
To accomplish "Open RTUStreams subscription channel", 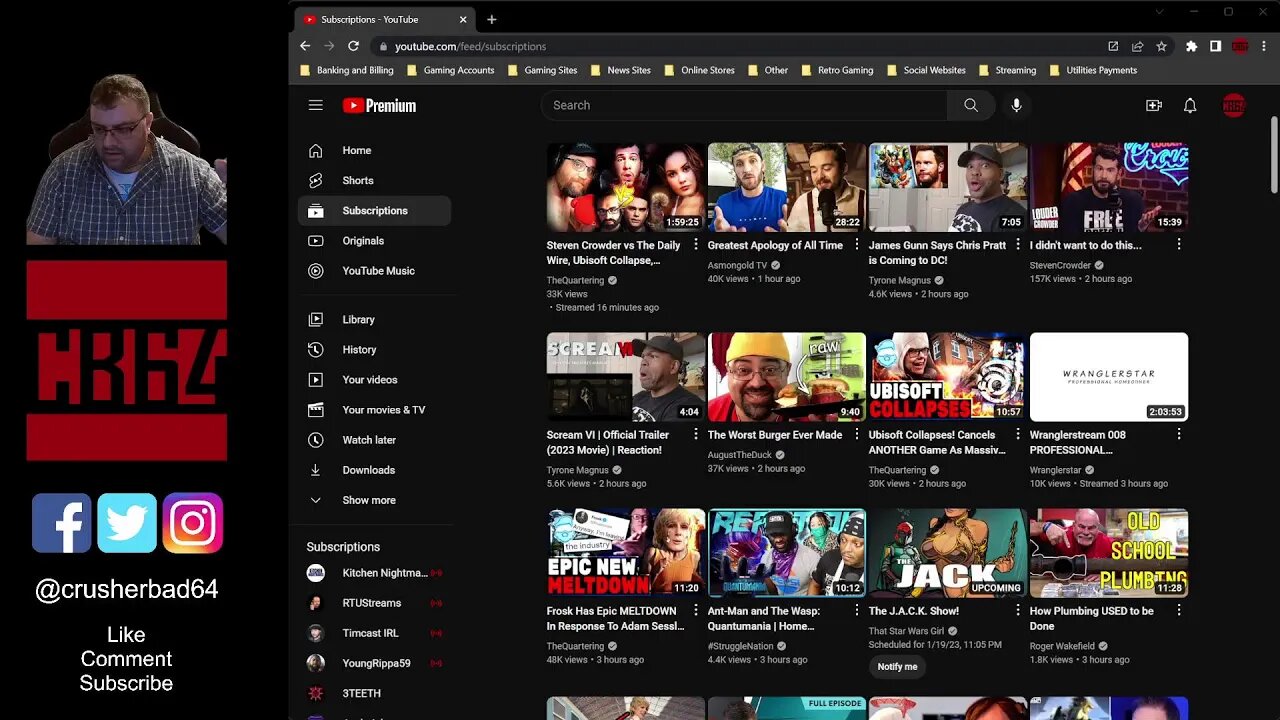I will tap(374, 603).
